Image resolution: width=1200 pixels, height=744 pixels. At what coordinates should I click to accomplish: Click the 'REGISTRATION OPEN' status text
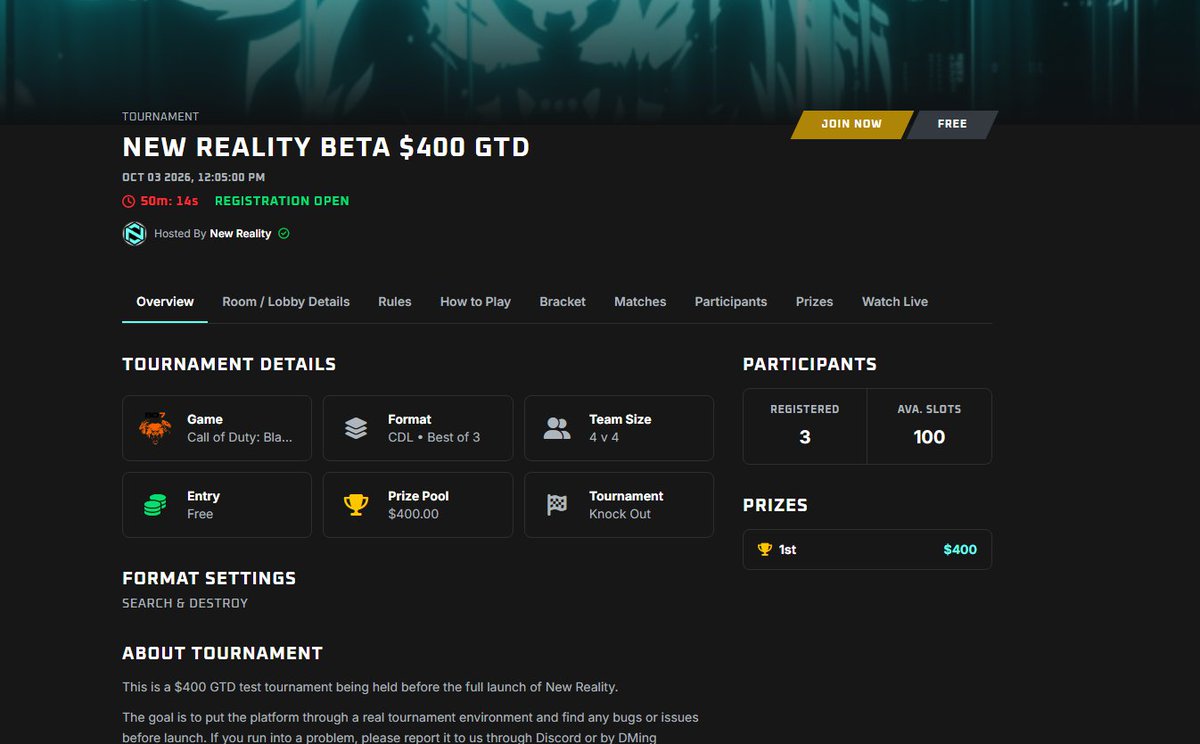coord(282,201)
